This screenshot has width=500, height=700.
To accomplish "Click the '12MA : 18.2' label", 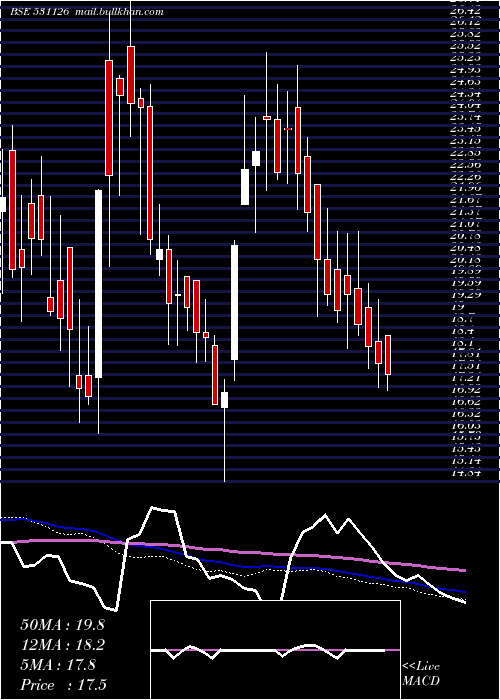I will pos(62,644).
